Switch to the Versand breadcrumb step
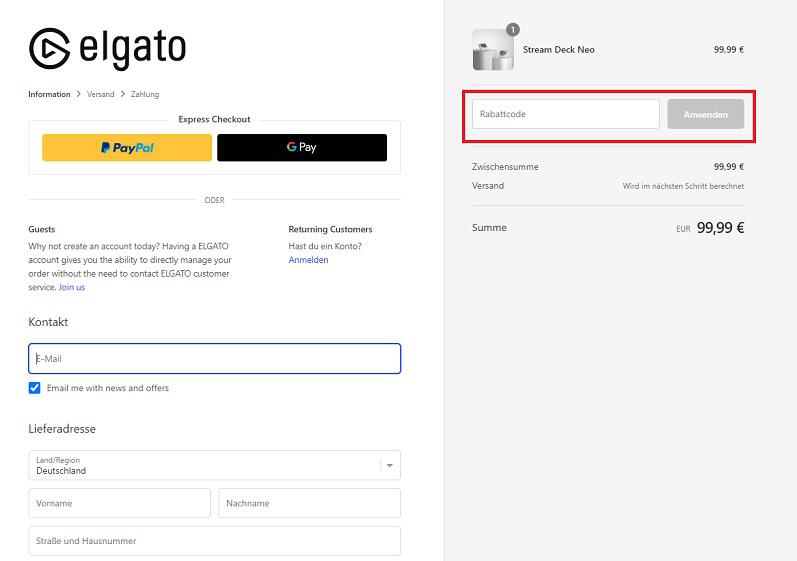The height and width of the screenshot is (561, 797). tap(100, 94)
